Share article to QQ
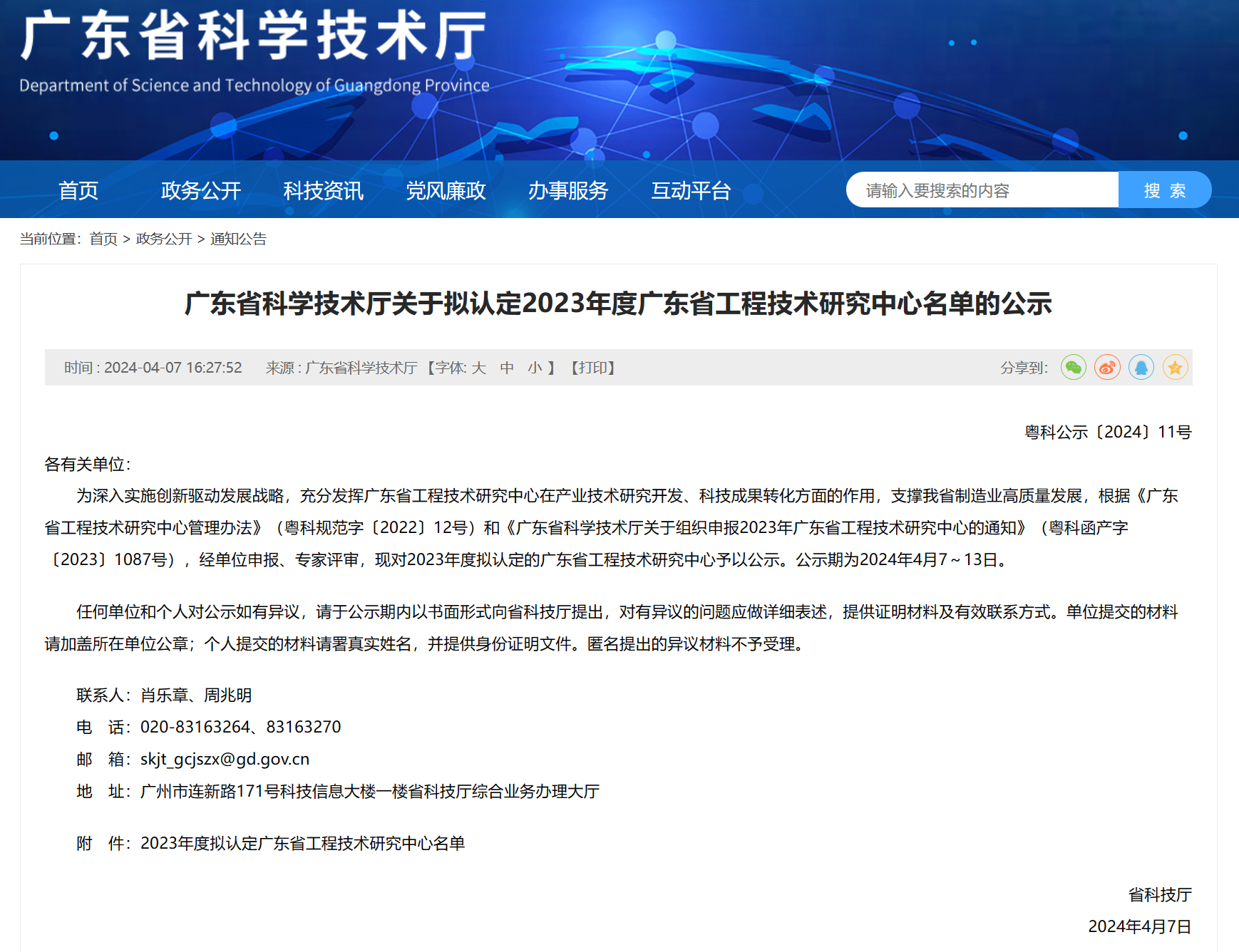This screenshot has width=1239, height=952. click(1141, 368)
